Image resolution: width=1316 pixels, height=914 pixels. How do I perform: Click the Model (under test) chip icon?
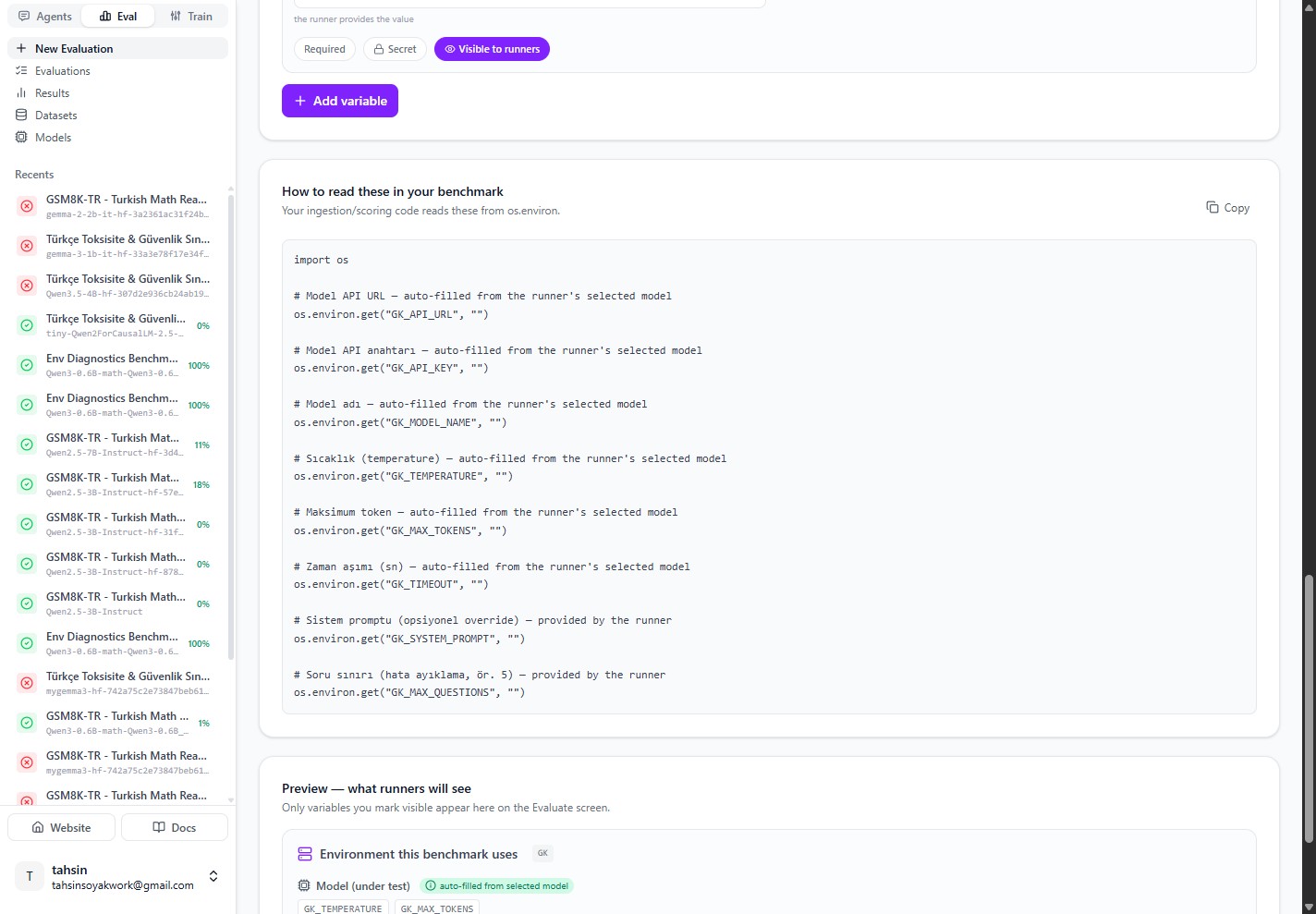point(304,885)
